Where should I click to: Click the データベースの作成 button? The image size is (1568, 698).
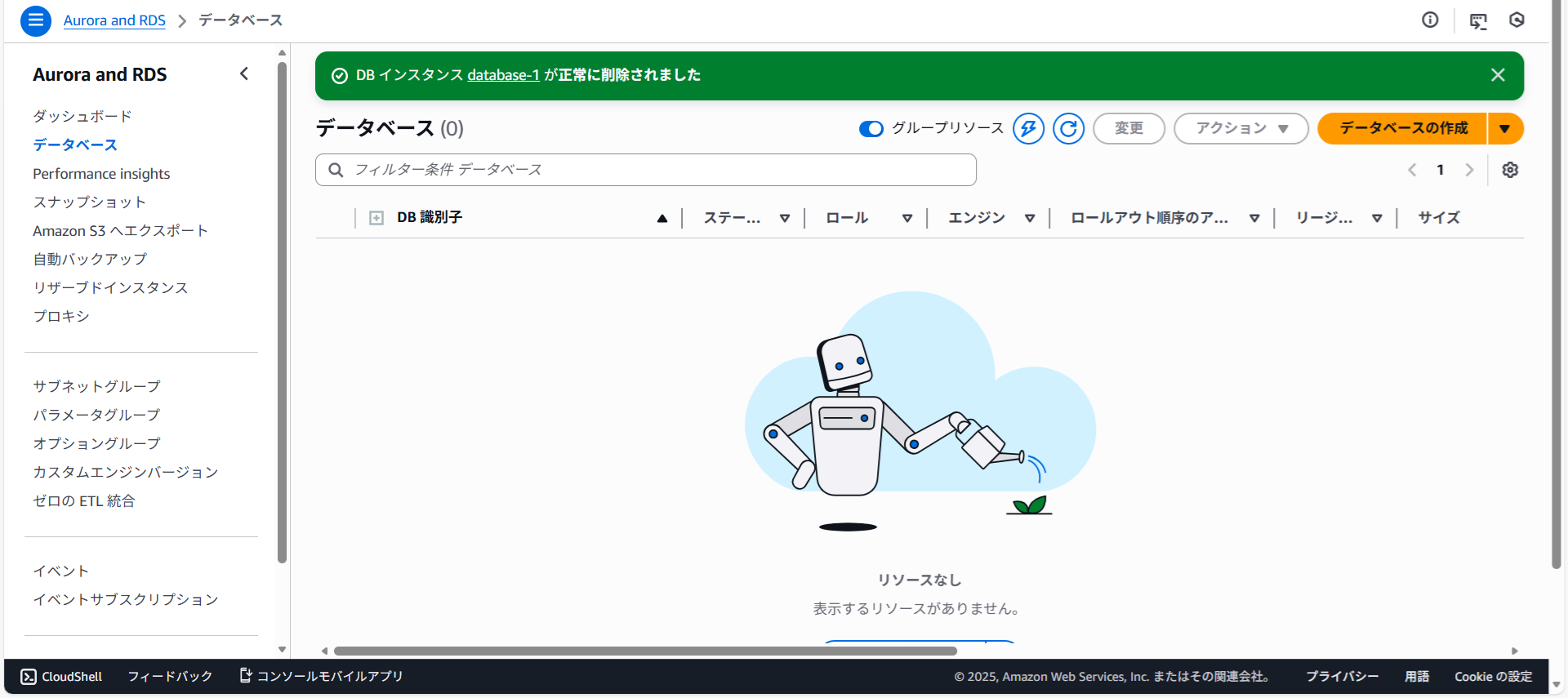(1402, 129)
